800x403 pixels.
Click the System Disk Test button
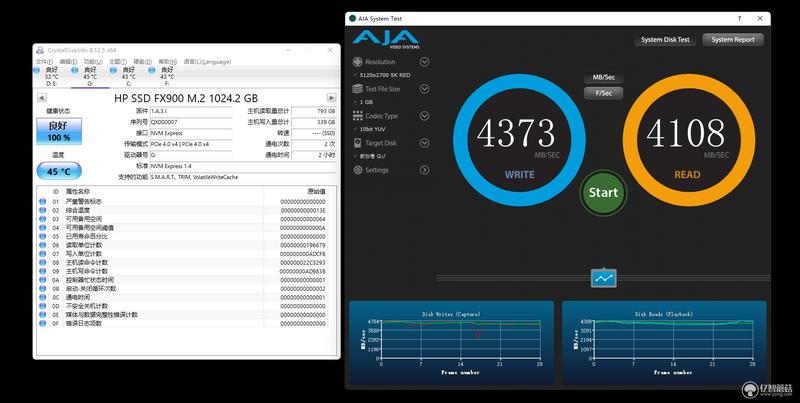point(665,39)
